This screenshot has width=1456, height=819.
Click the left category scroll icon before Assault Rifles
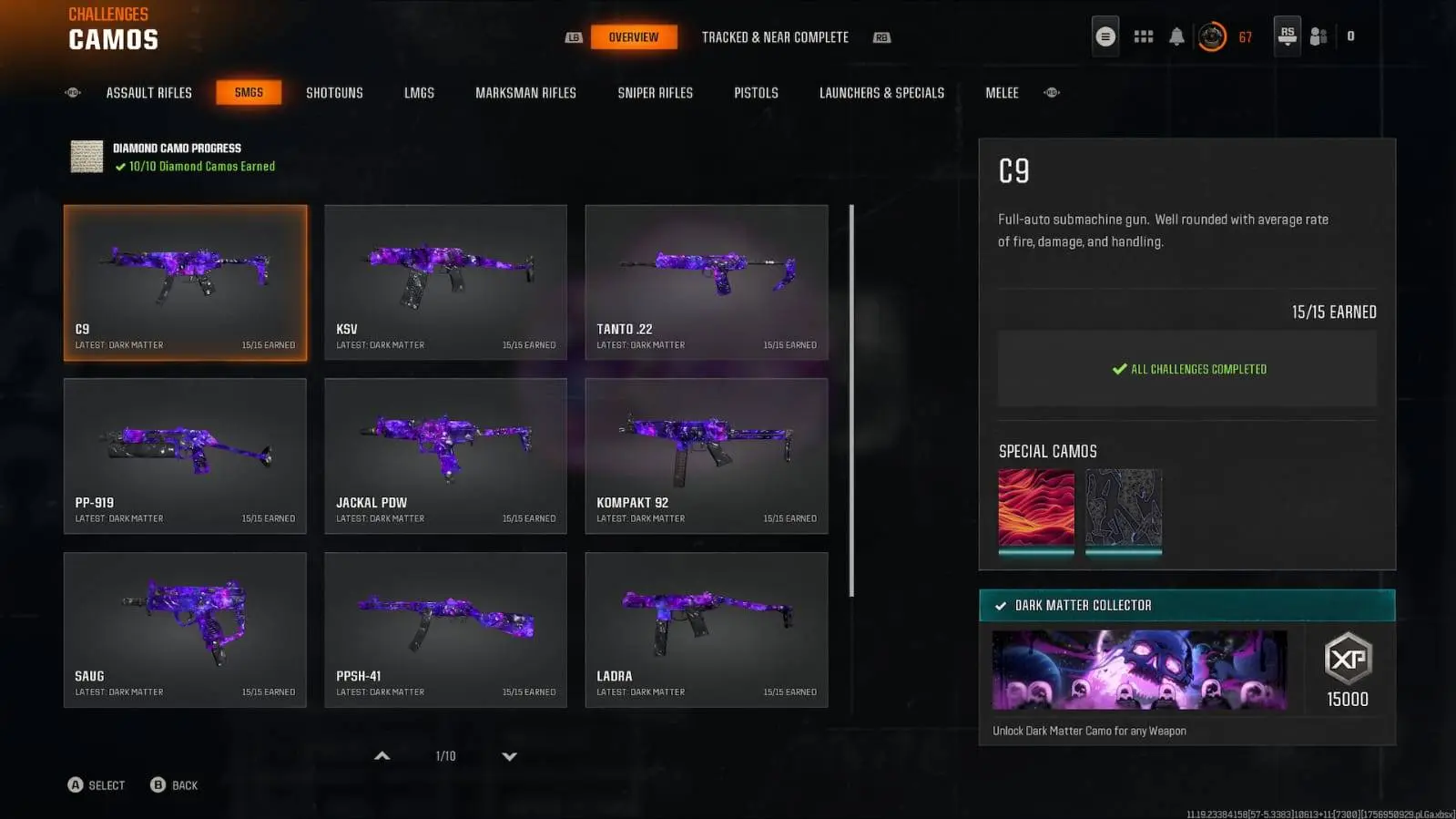tap(73, 92)
